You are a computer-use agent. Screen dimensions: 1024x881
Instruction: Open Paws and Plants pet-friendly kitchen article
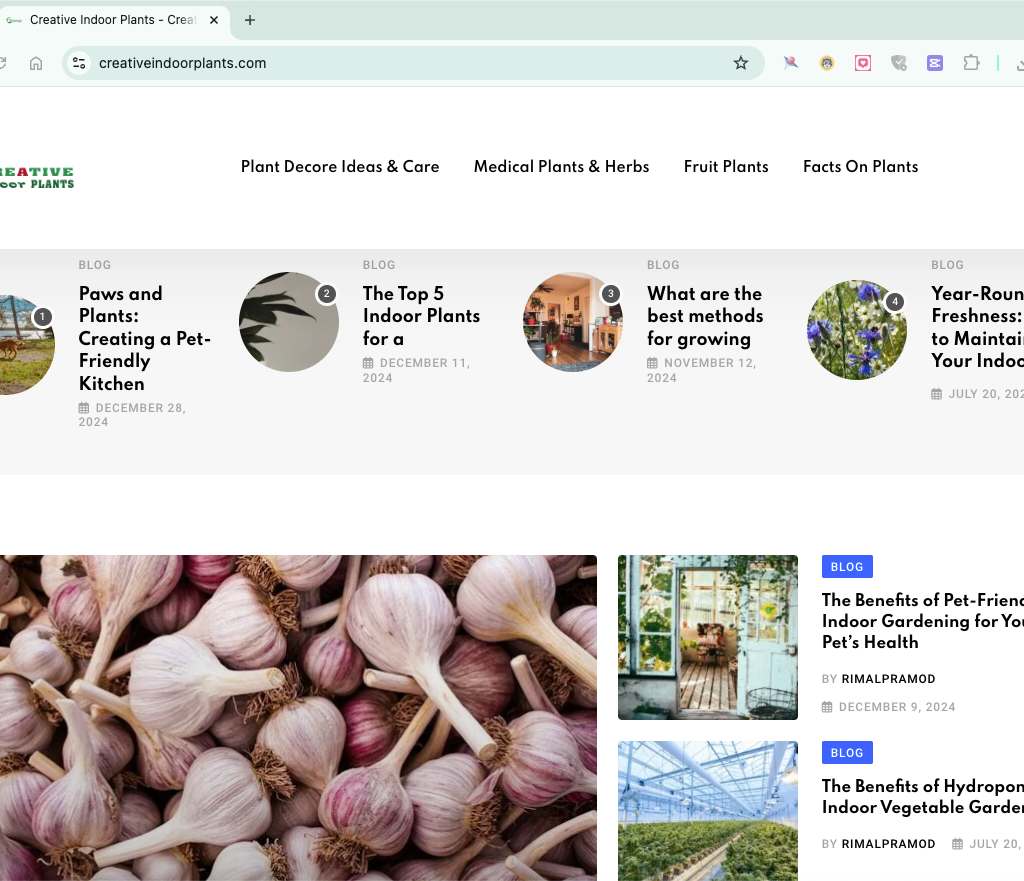pos(144,338)
